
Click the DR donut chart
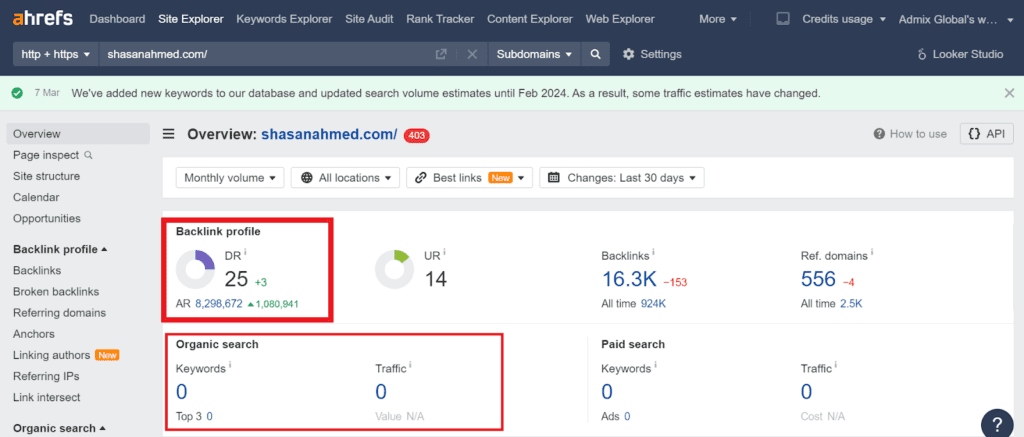[x=195, y=269]
